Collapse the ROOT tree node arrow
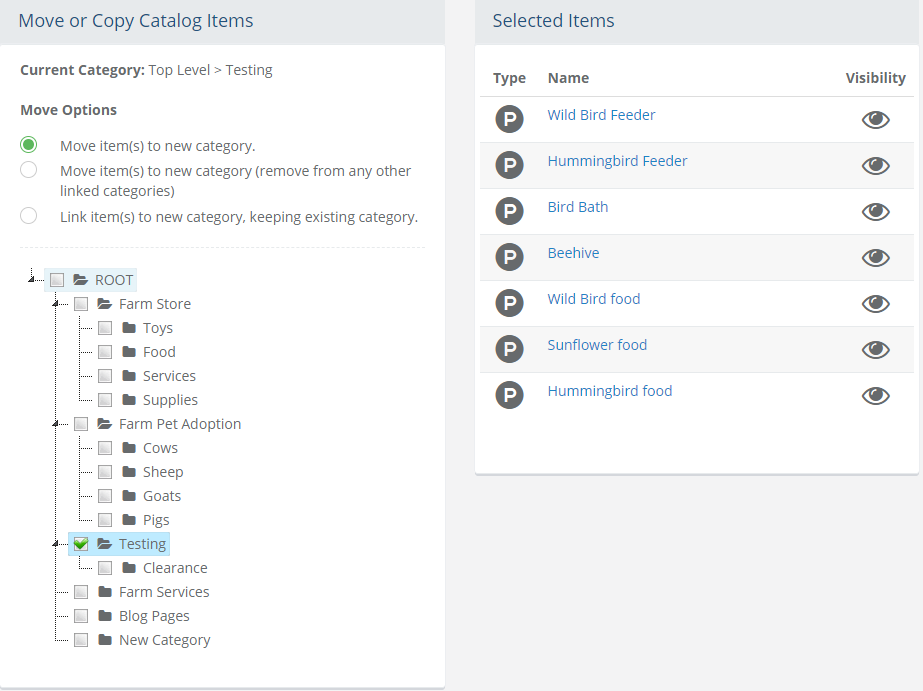Image resolution: width=923 pixels, height=691 pixels. pos(33,280)
